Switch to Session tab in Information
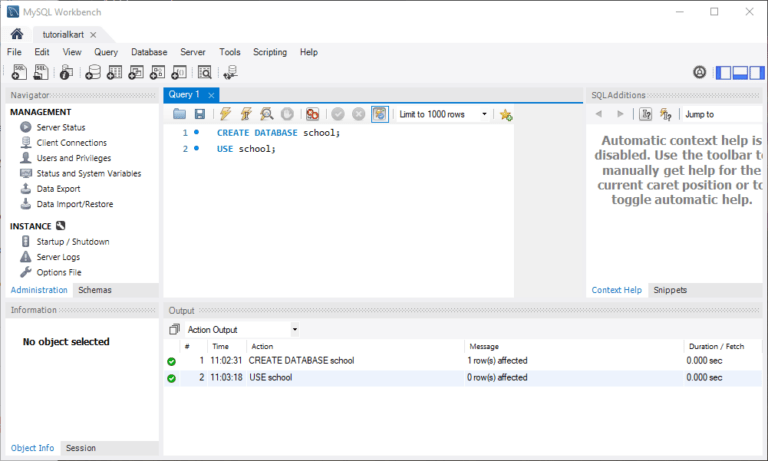768x461 pixels. click(x=81, y=448)
